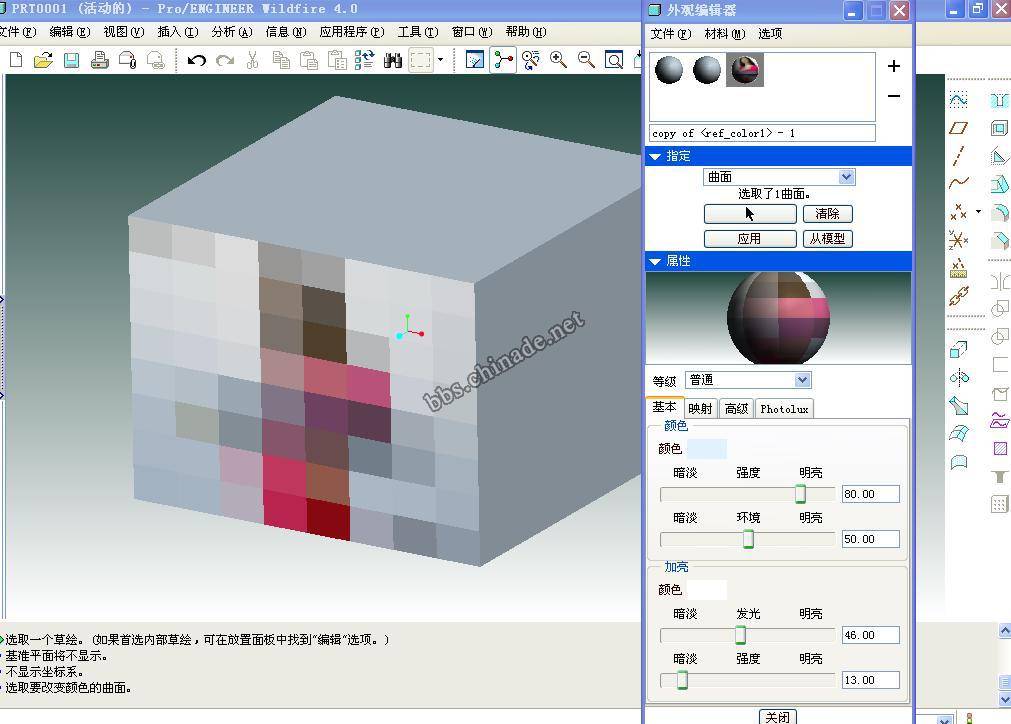Remove the appearance with the minus button
This screenshot has height=724, width=1011.
(x=893, y=96)
